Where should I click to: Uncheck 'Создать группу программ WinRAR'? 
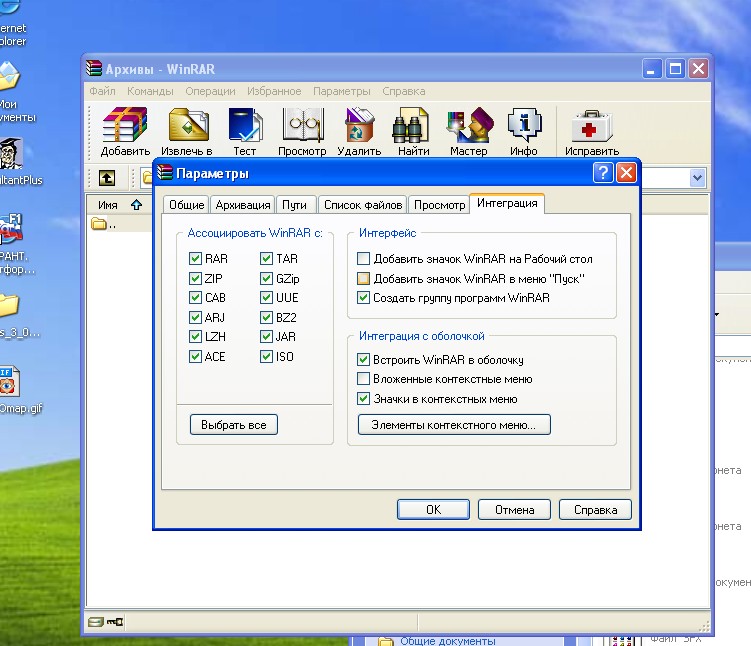[364, 298]
